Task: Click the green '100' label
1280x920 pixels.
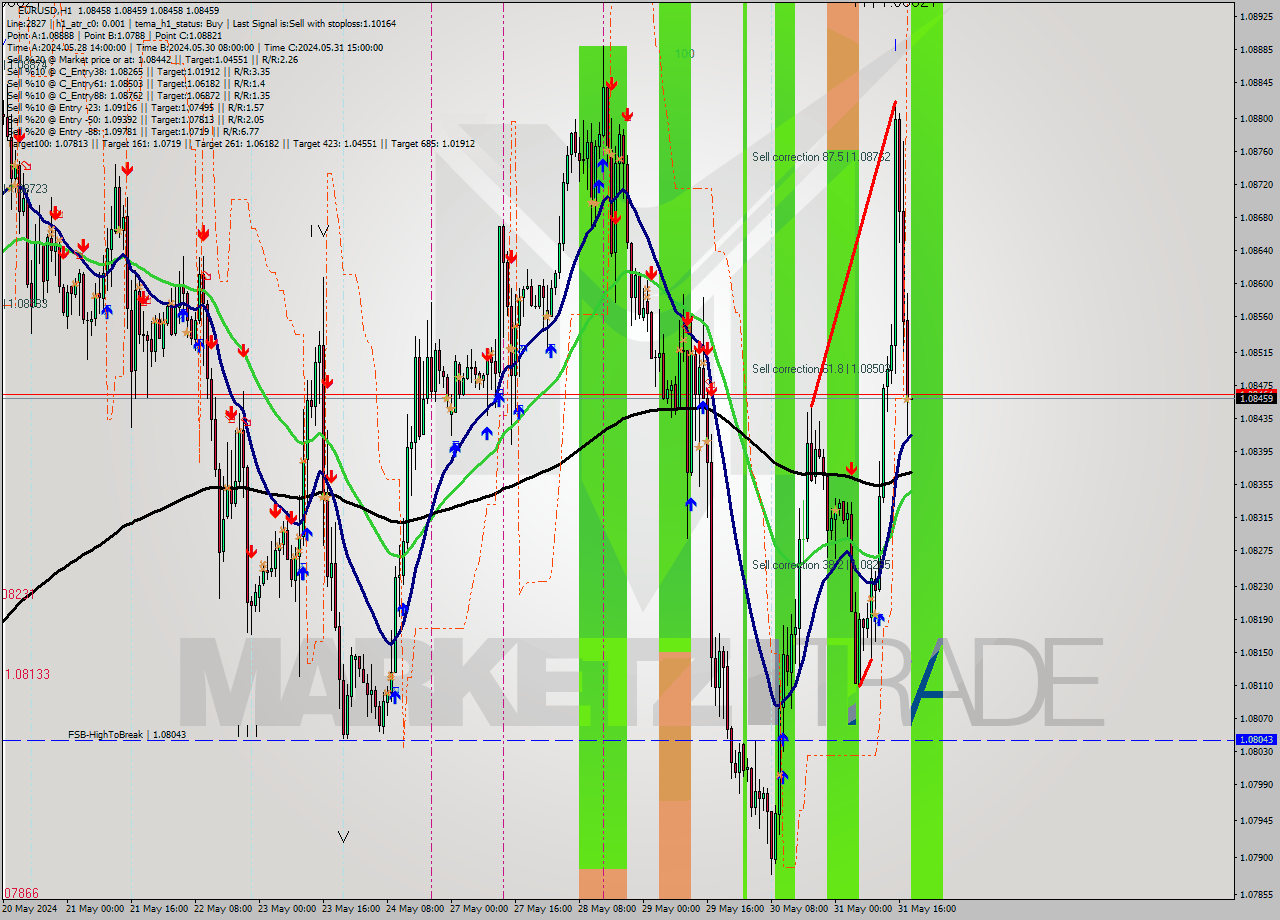Action: 684,54
